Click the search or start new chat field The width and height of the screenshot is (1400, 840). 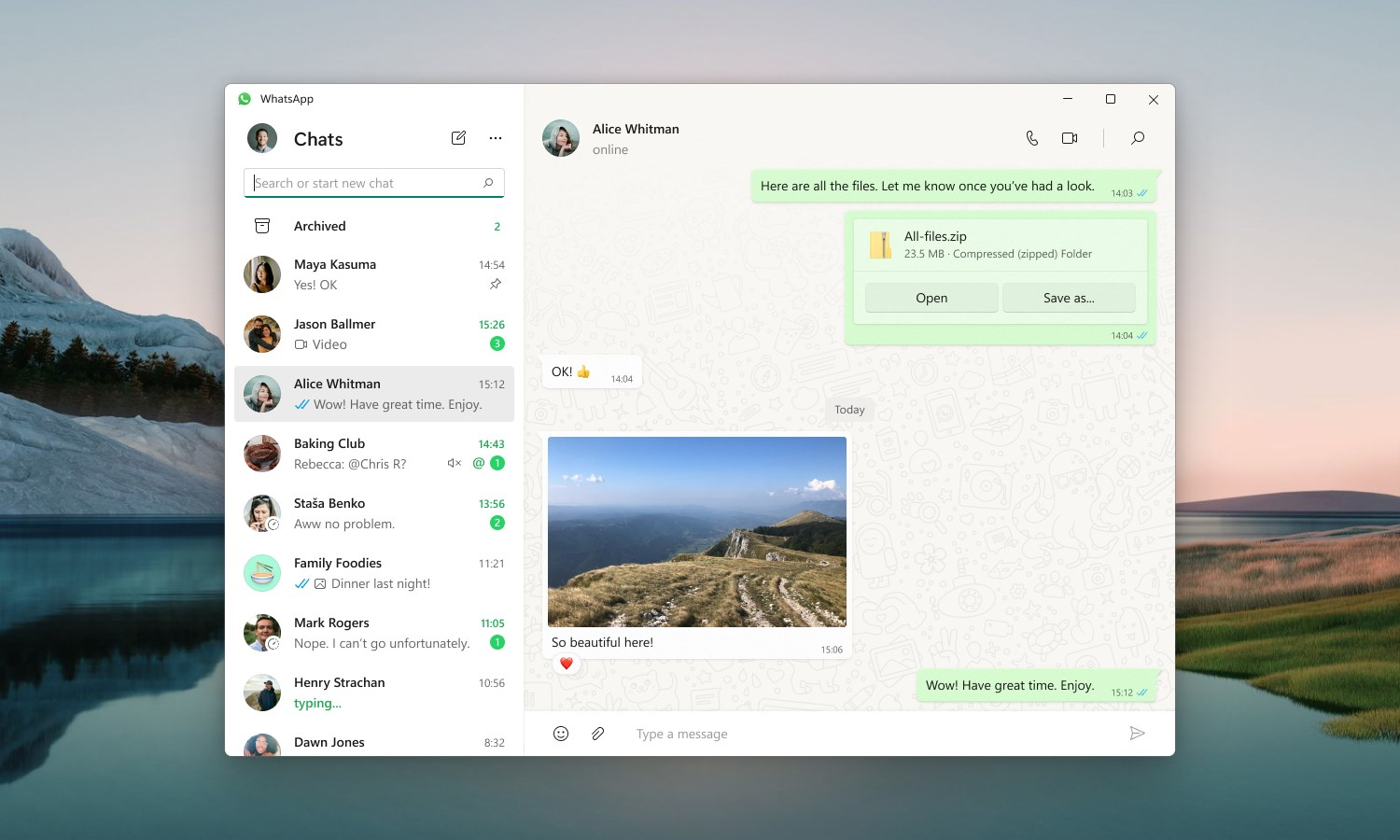(373, 182)
